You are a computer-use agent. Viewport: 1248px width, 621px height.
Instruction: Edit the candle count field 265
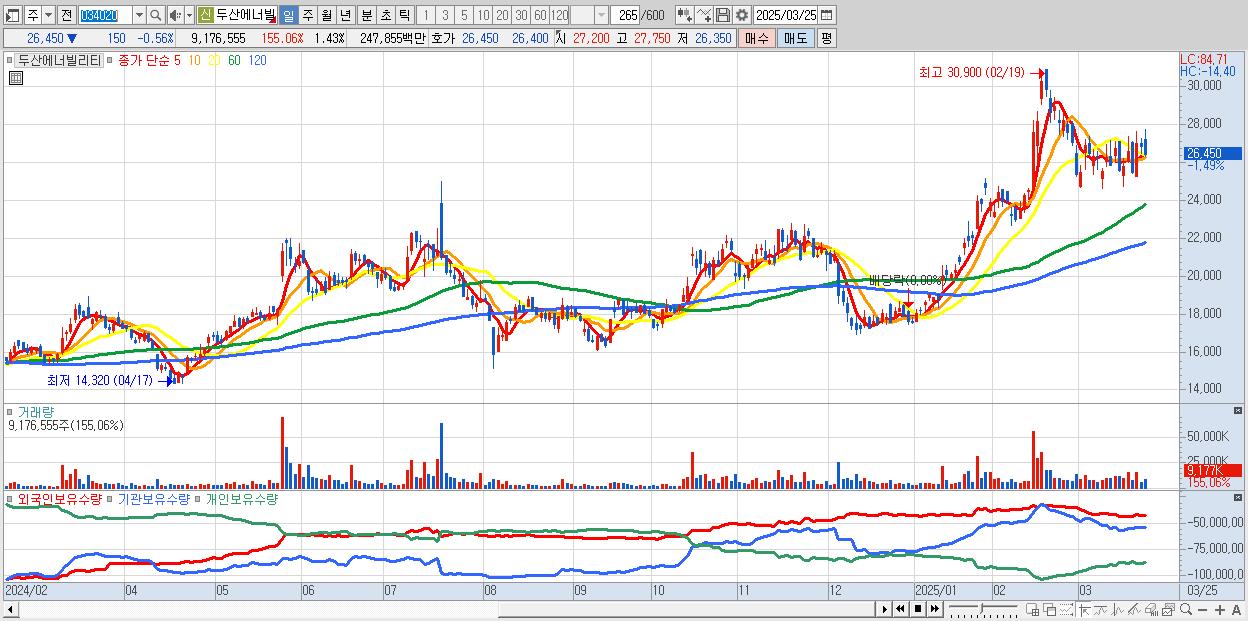tap(625, 15)
